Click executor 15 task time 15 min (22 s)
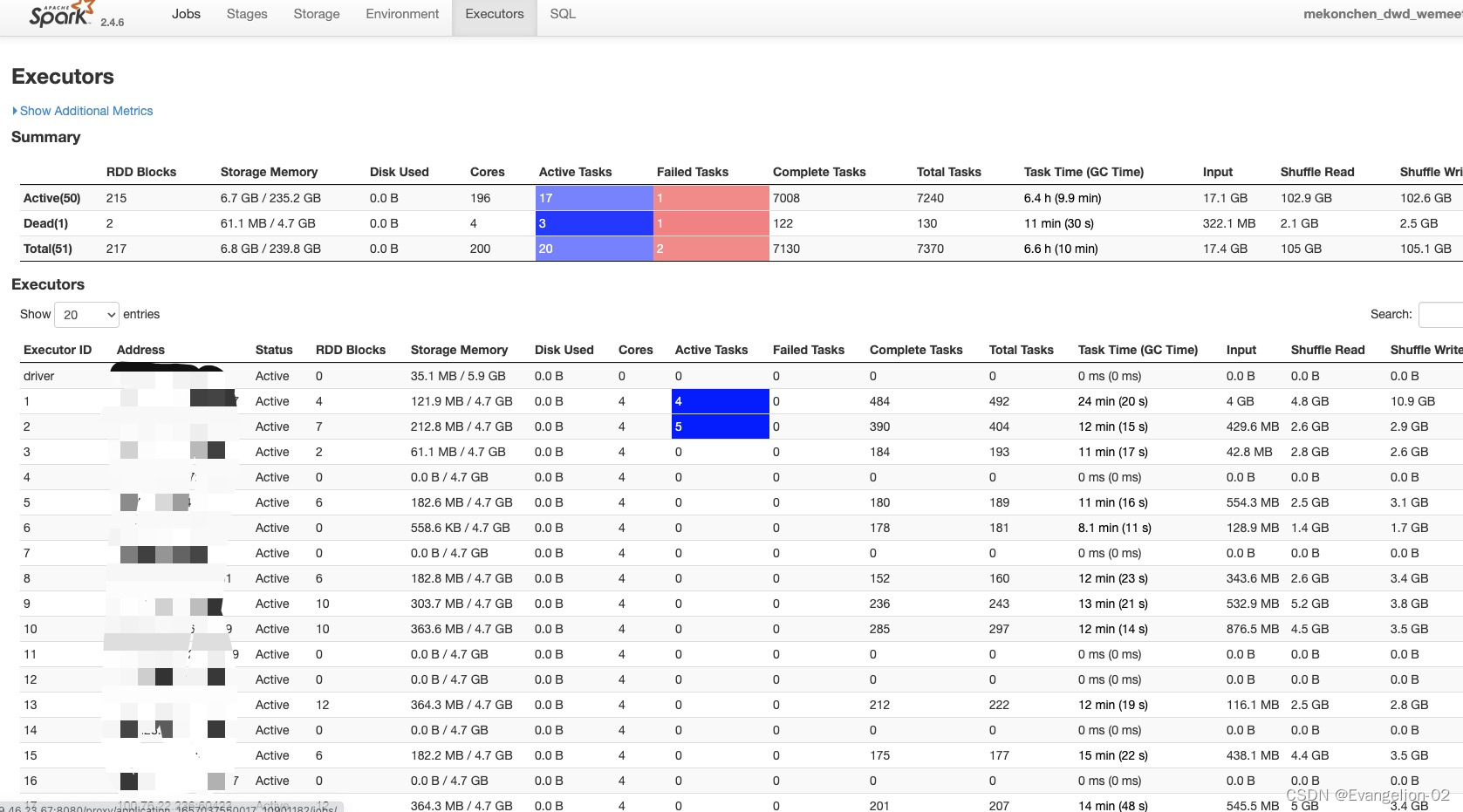 click(x=1113, y=755)
